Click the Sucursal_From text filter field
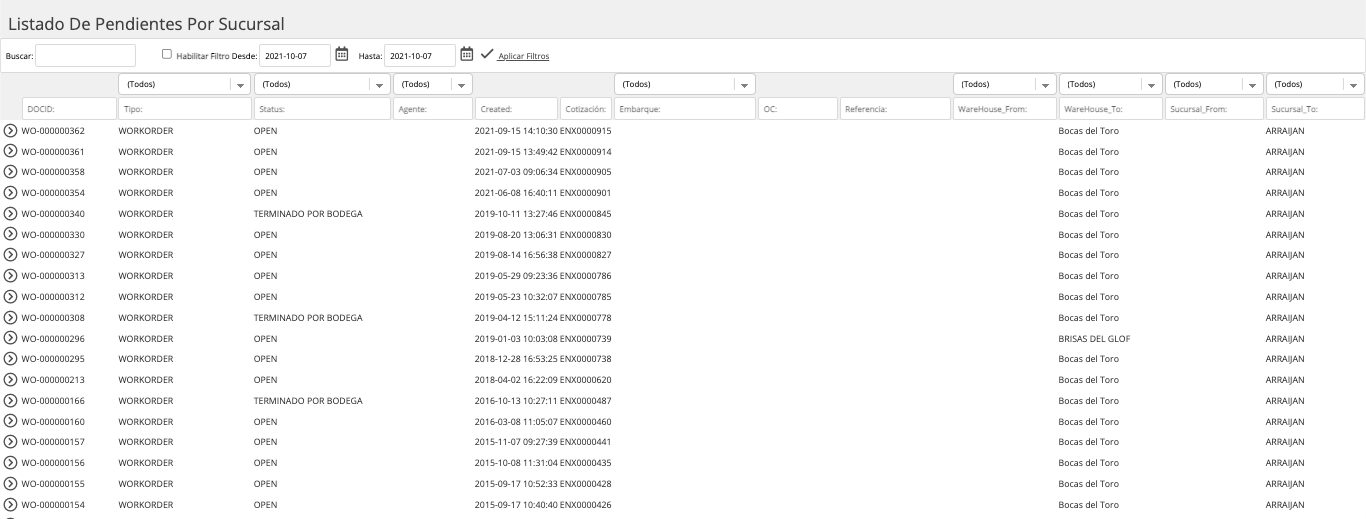1366x519 pixels. pos(1214,109)
